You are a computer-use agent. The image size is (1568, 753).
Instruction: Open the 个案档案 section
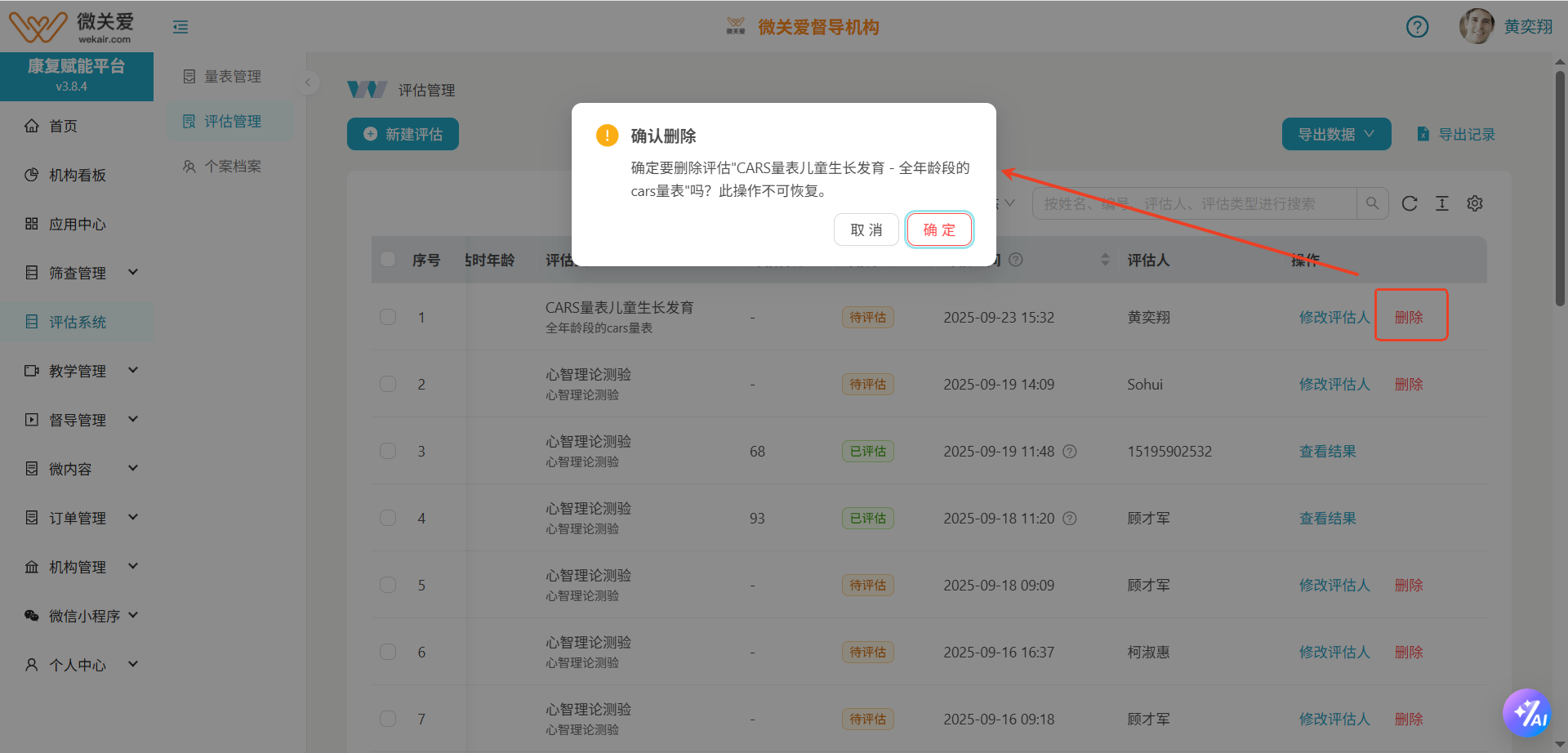pyautogui.click(x=232, y=166)
